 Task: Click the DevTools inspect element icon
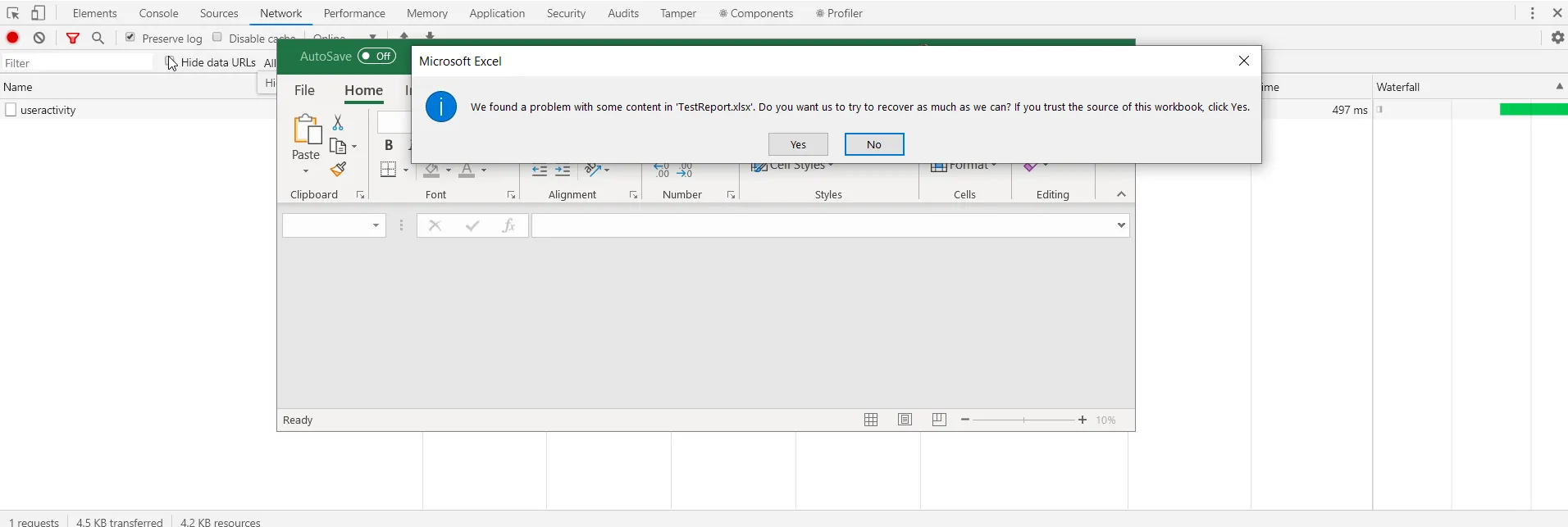click(13, 13)
